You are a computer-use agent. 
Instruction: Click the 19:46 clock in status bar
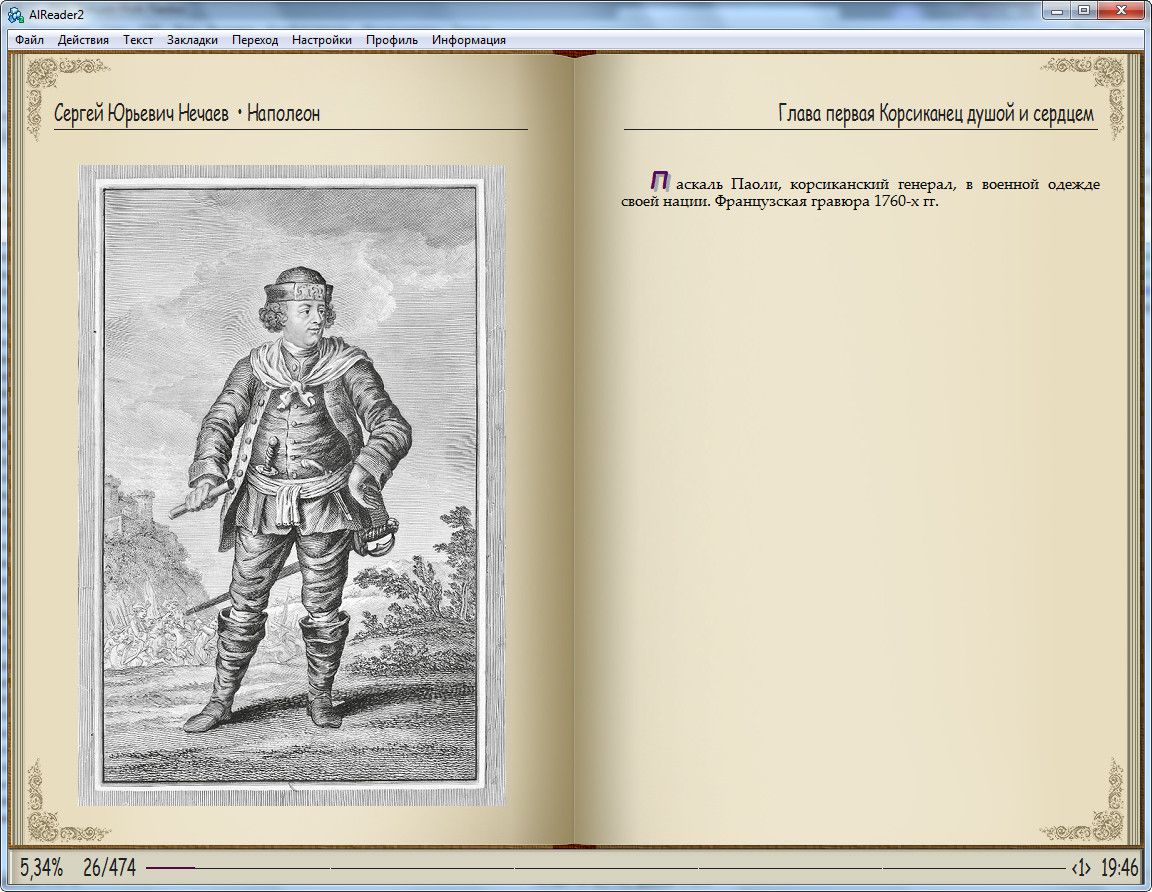click(1119, 867)
